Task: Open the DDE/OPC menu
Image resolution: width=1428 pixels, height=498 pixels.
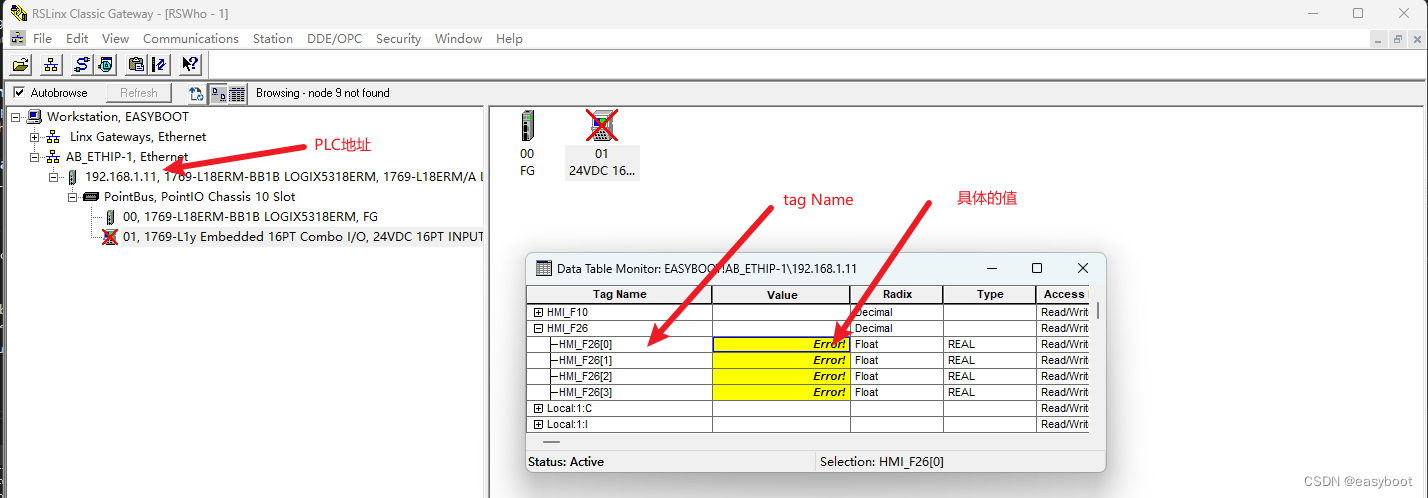Action: [x=334, y=38]
